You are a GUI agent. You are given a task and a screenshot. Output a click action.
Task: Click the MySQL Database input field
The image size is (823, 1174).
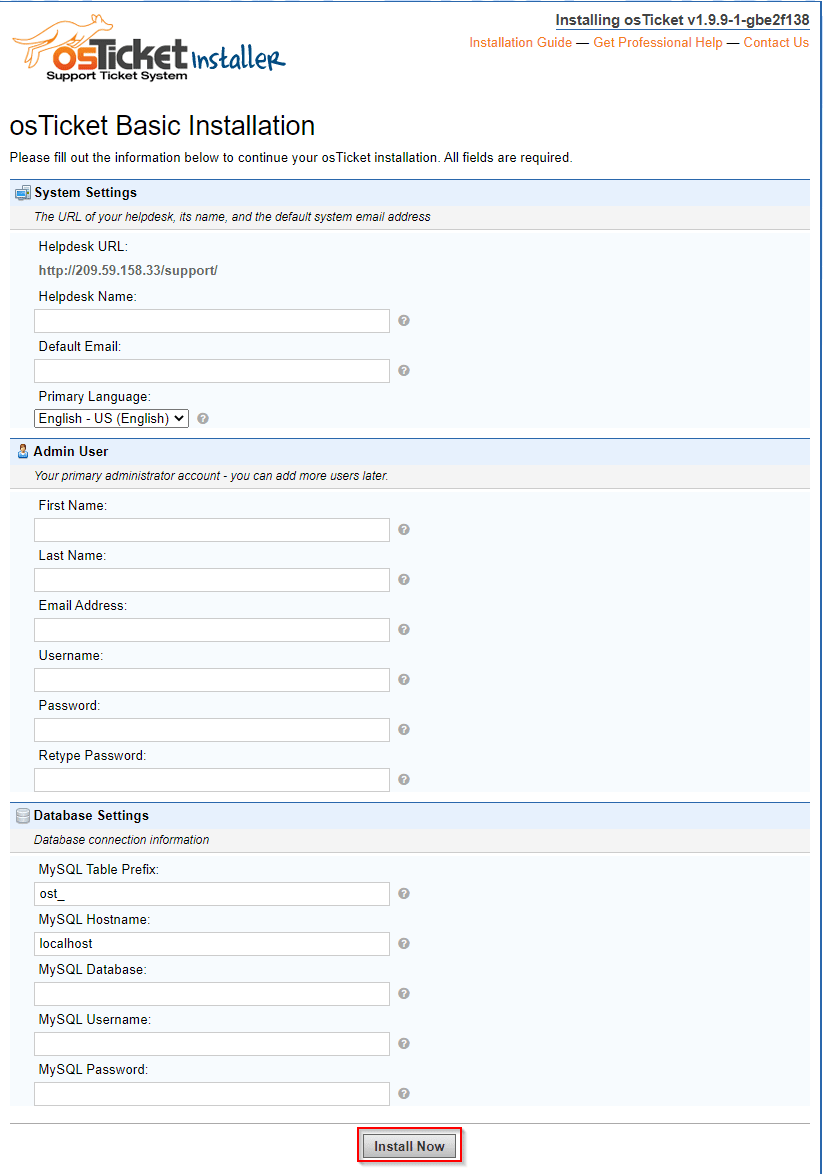coord(211,993)
